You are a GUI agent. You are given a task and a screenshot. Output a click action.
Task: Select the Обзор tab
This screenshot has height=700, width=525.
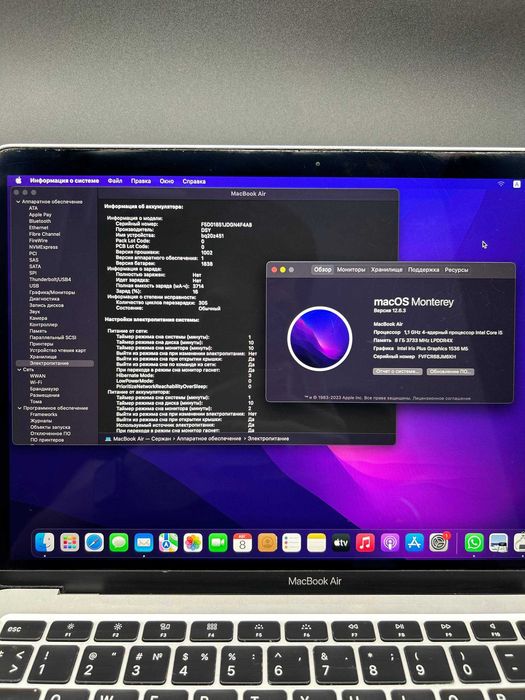tap(322, 270)
